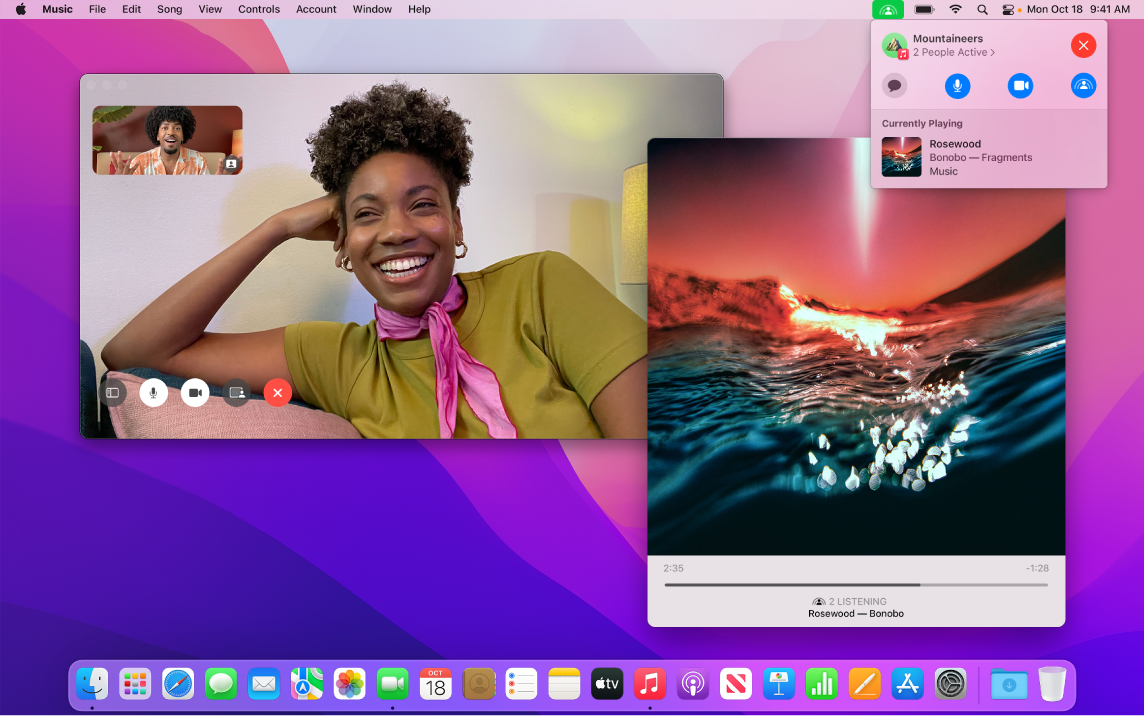Viewport: 1144px width, 716px height.
Task: Mute the microphone in the FaceTime window
Action: (x=153, y=392)
